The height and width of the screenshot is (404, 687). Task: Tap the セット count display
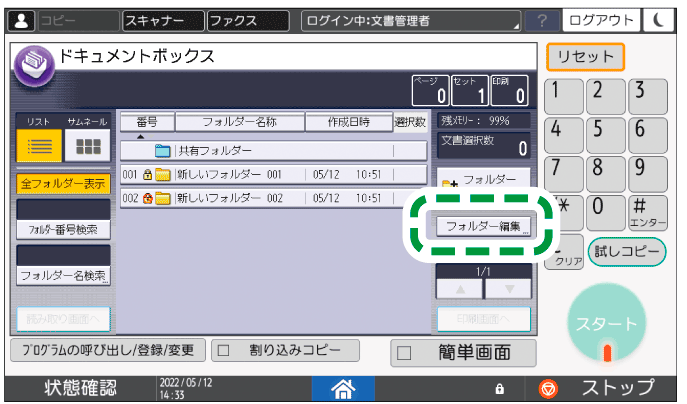click(470, 91)
